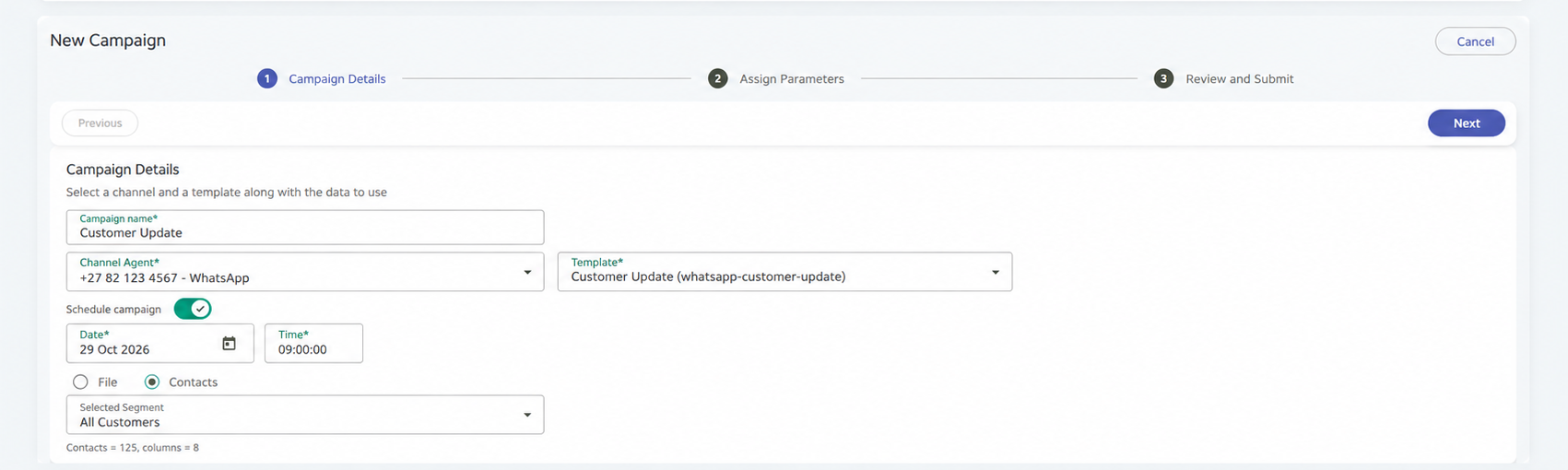Image resolution: width=1568 pixels, height=470 pixels.
Task: Click the Time field showing 09:00:00
Action: (313, 344)
